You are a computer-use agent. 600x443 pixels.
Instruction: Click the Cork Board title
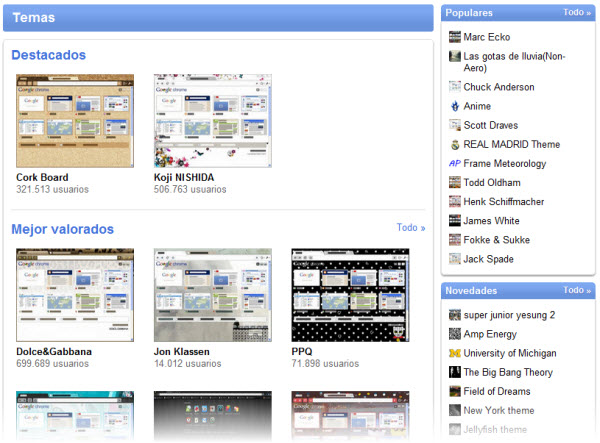(x=42, y=178)
